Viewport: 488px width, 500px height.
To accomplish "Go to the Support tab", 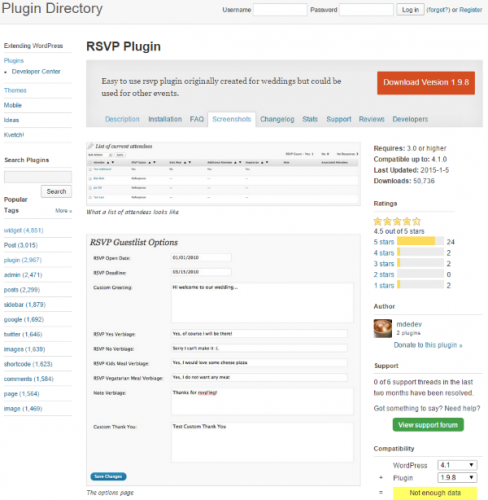I will pyautogui.click(x=339, y=119).
